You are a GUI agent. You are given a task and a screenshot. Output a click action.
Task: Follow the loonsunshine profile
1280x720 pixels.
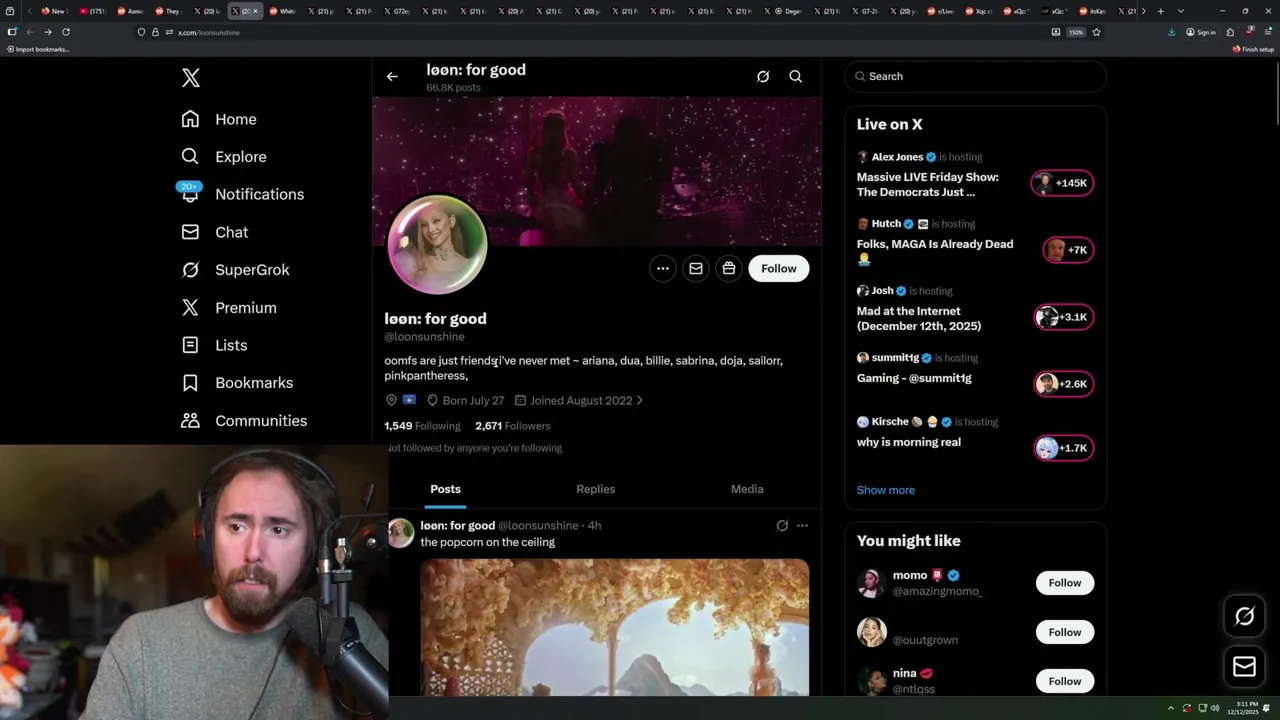click(779, 268)
